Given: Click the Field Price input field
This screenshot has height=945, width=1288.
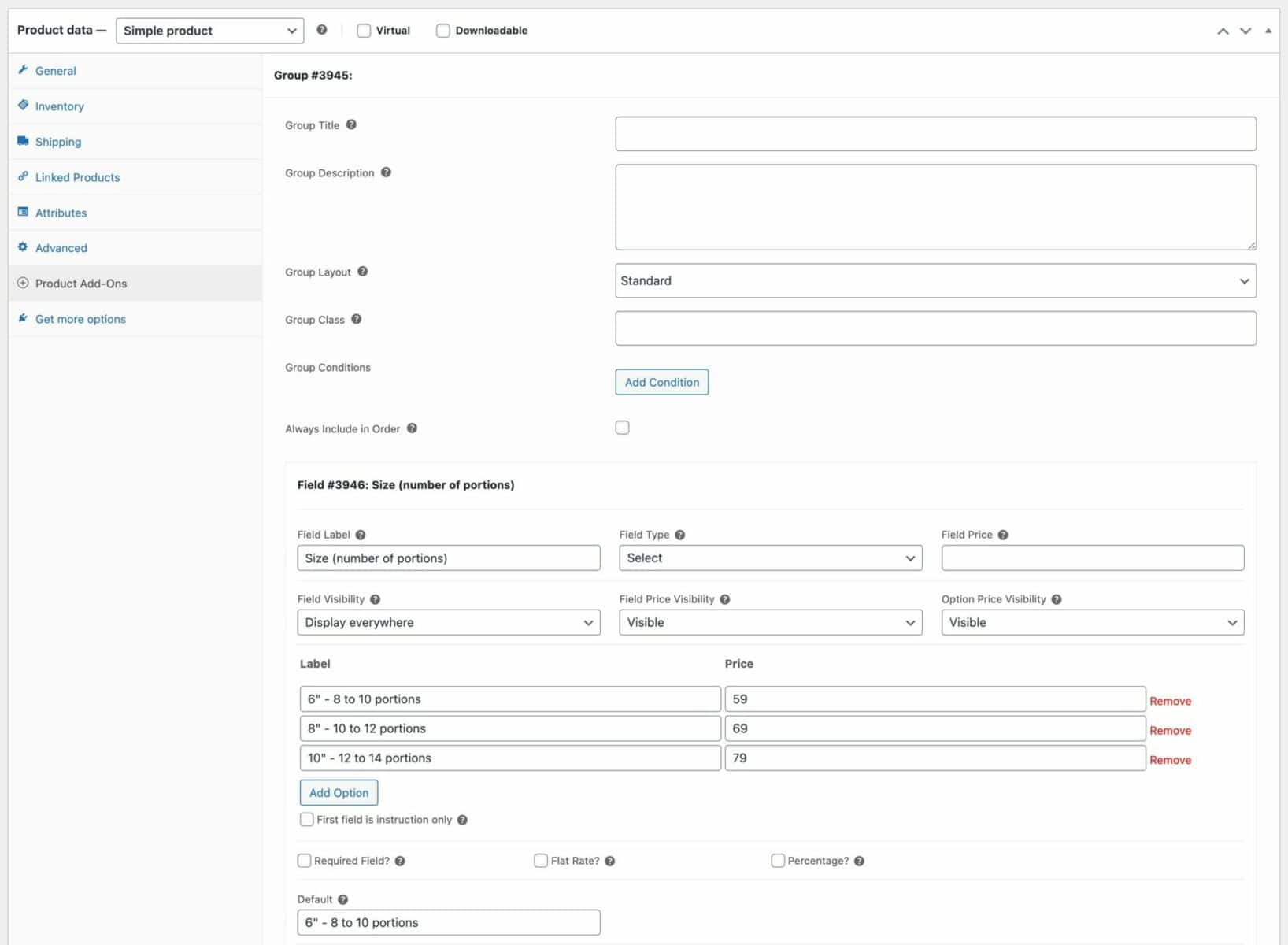Looking at the screenshot, I should coord(1093,558).
